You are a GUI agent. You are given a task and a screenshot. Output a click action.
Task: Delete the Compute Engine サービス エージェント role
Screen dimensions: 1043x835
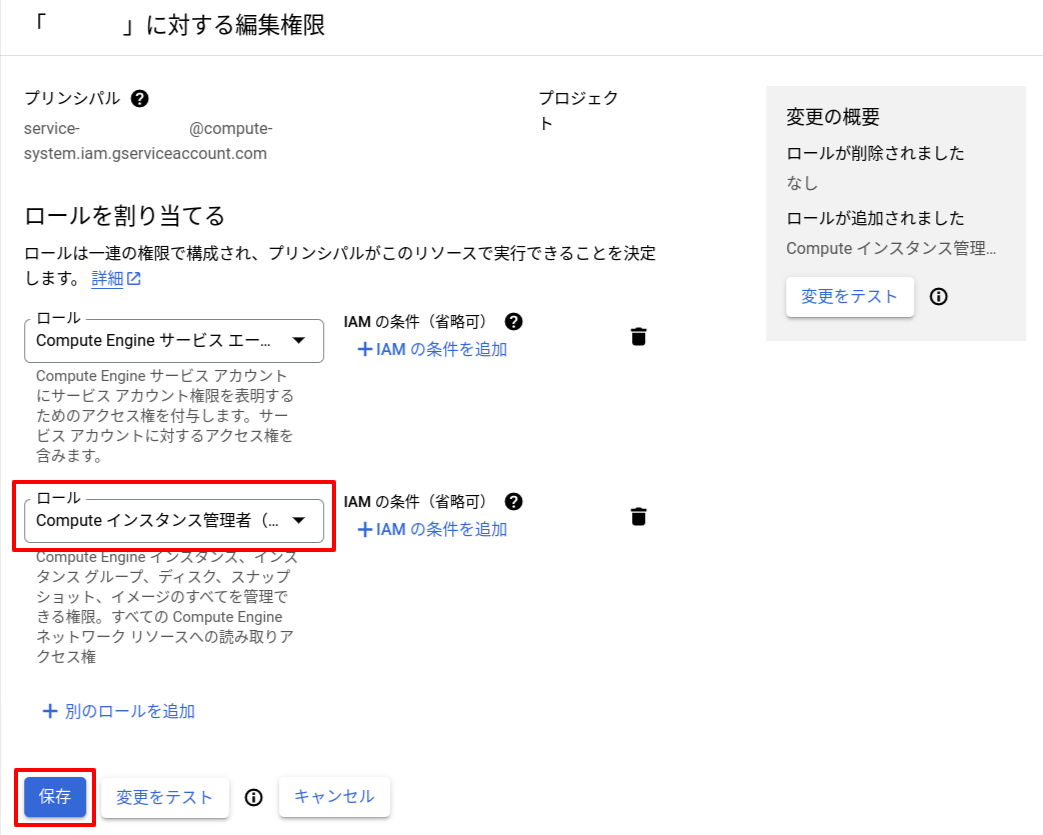click(x=639, y=337)
